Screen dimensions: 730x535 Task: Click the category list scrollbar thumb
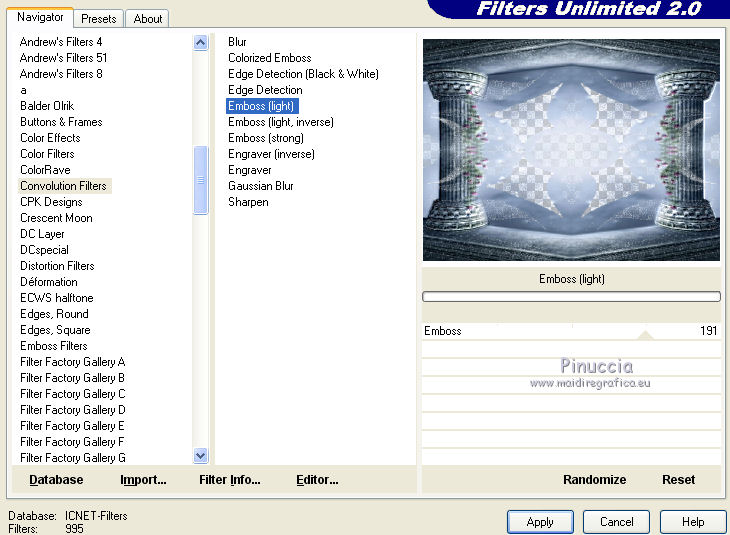(x=201, y=180)
